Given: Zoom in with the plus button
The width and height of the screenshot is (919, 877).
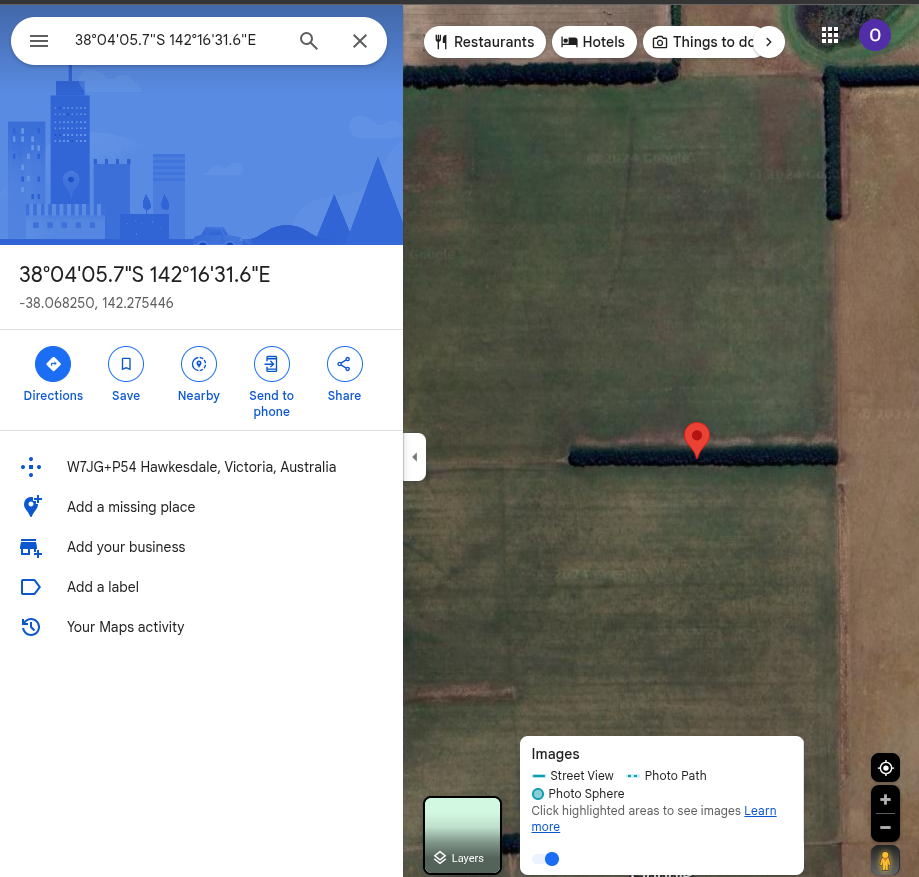Looking at the screenshot, I should point(886,800).
